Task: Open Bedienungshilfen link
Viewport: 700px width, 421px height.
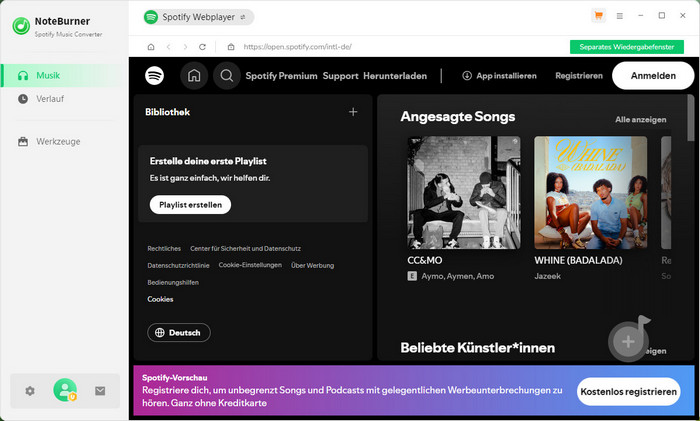Action: point(173,282)
